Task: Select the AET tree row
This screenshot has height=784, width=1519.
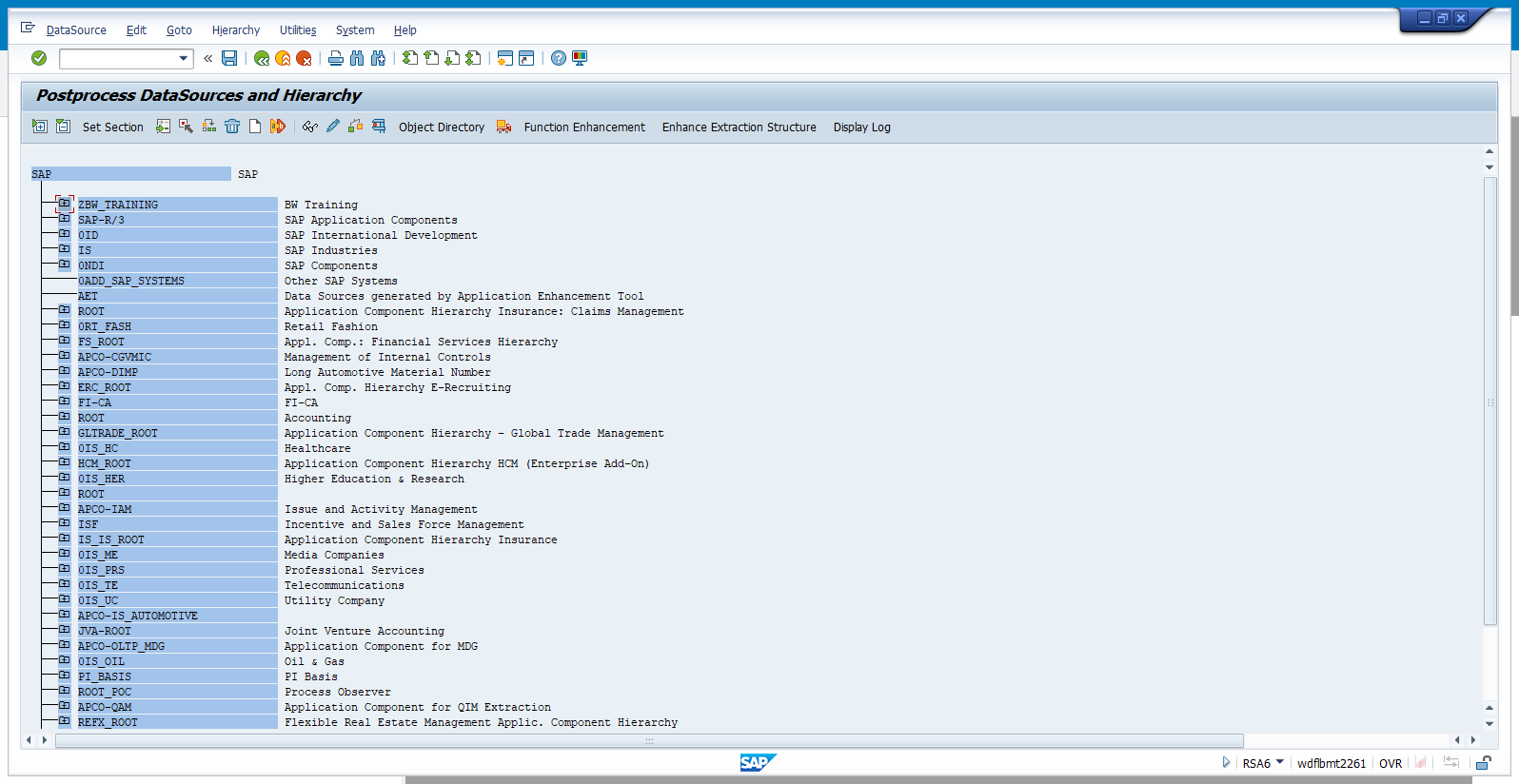Action: [x=178, y=296]
